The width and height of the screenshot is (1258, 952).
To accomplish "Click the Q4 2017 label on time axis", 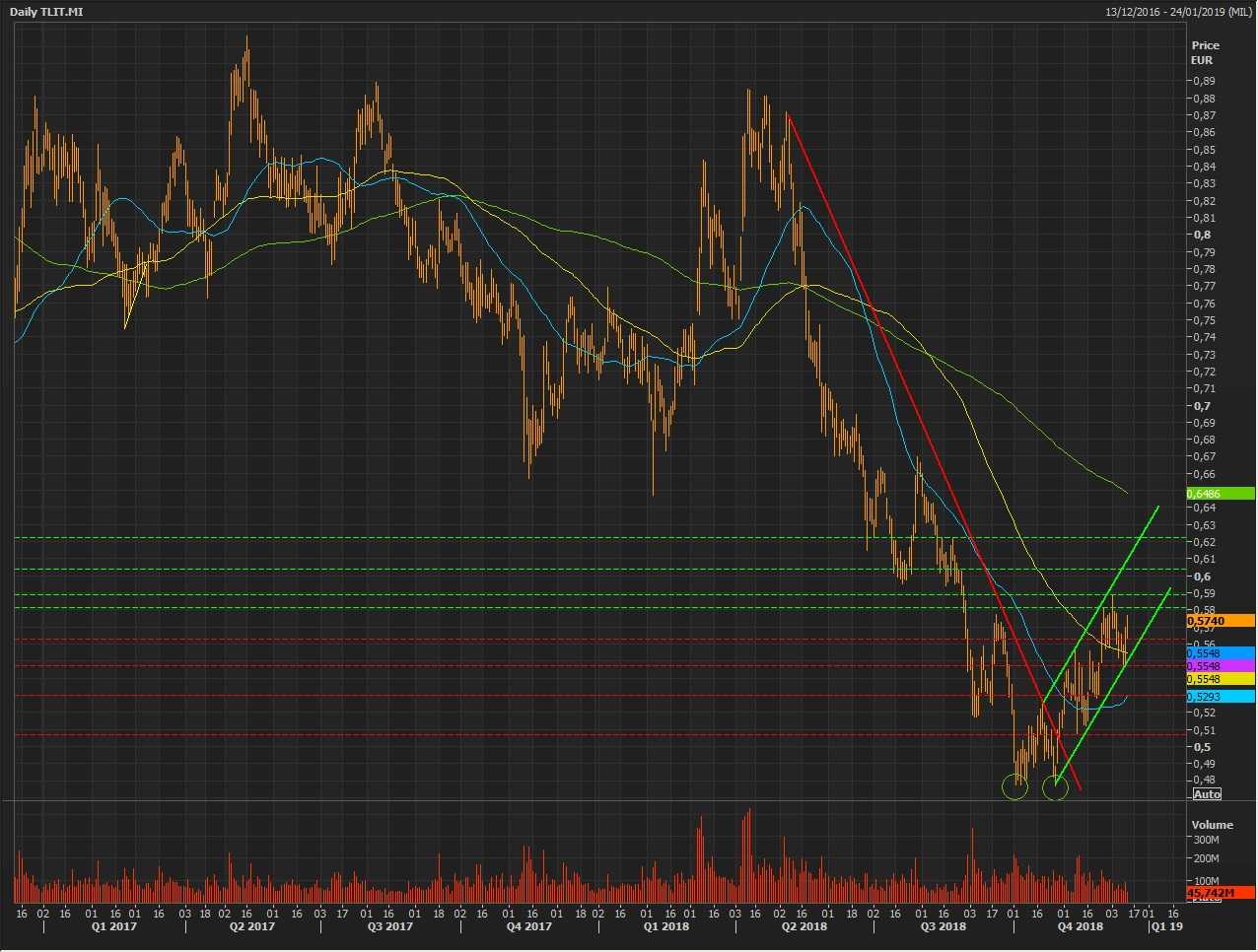I will [528, 927].
